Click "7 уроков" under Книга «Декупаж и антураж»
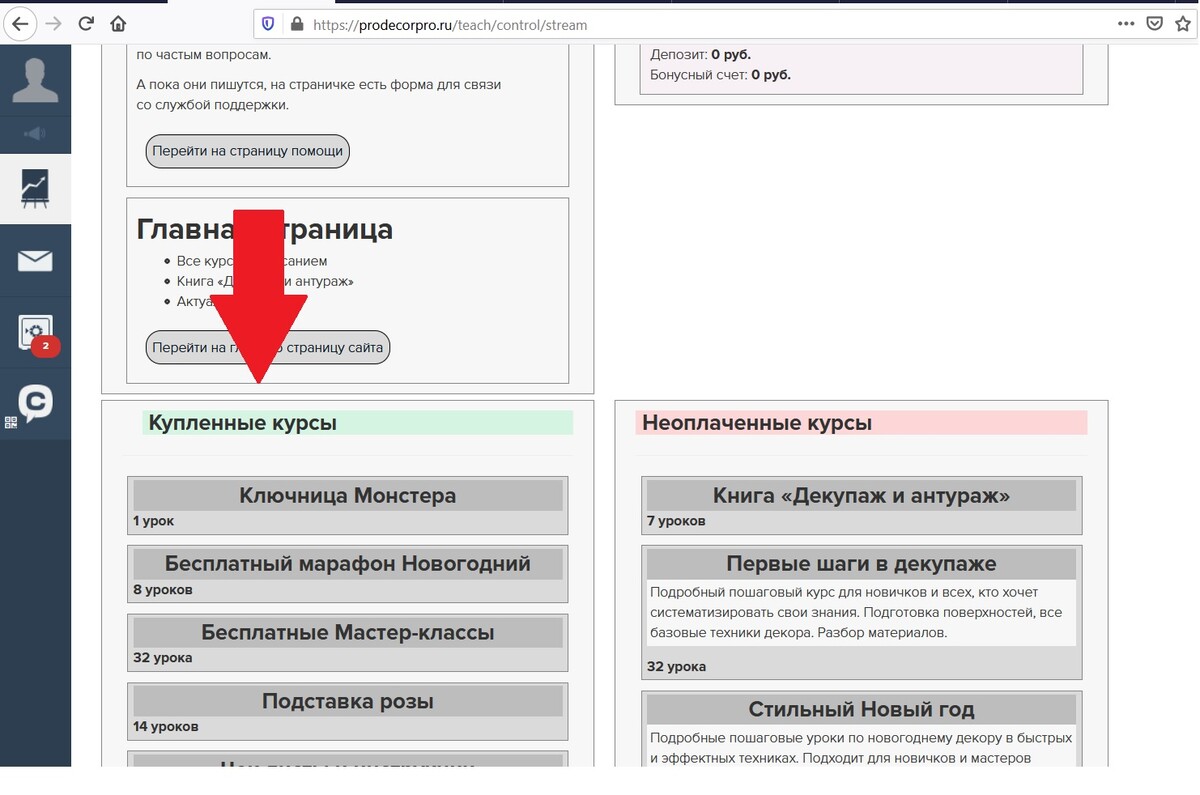Screen dimensions: 1200x795 (x=676, y=520)
